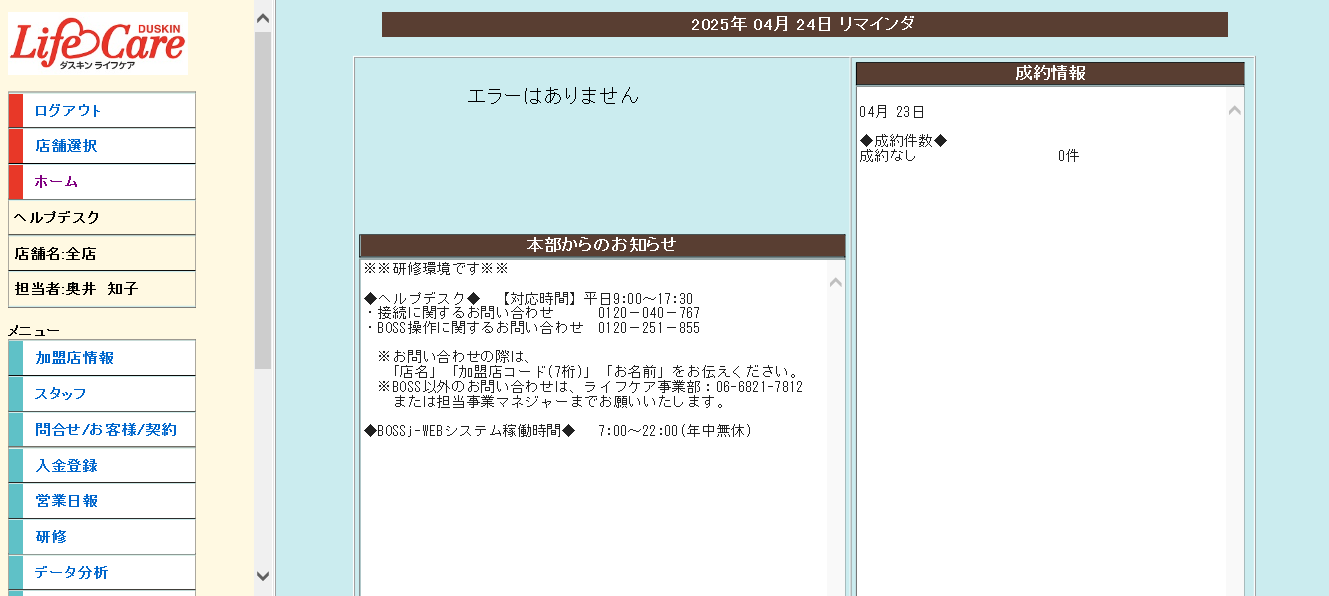The image size is (1329, 596).
Task: Click the sidebar scrollbar thumb
Action: tap(263, 200)
